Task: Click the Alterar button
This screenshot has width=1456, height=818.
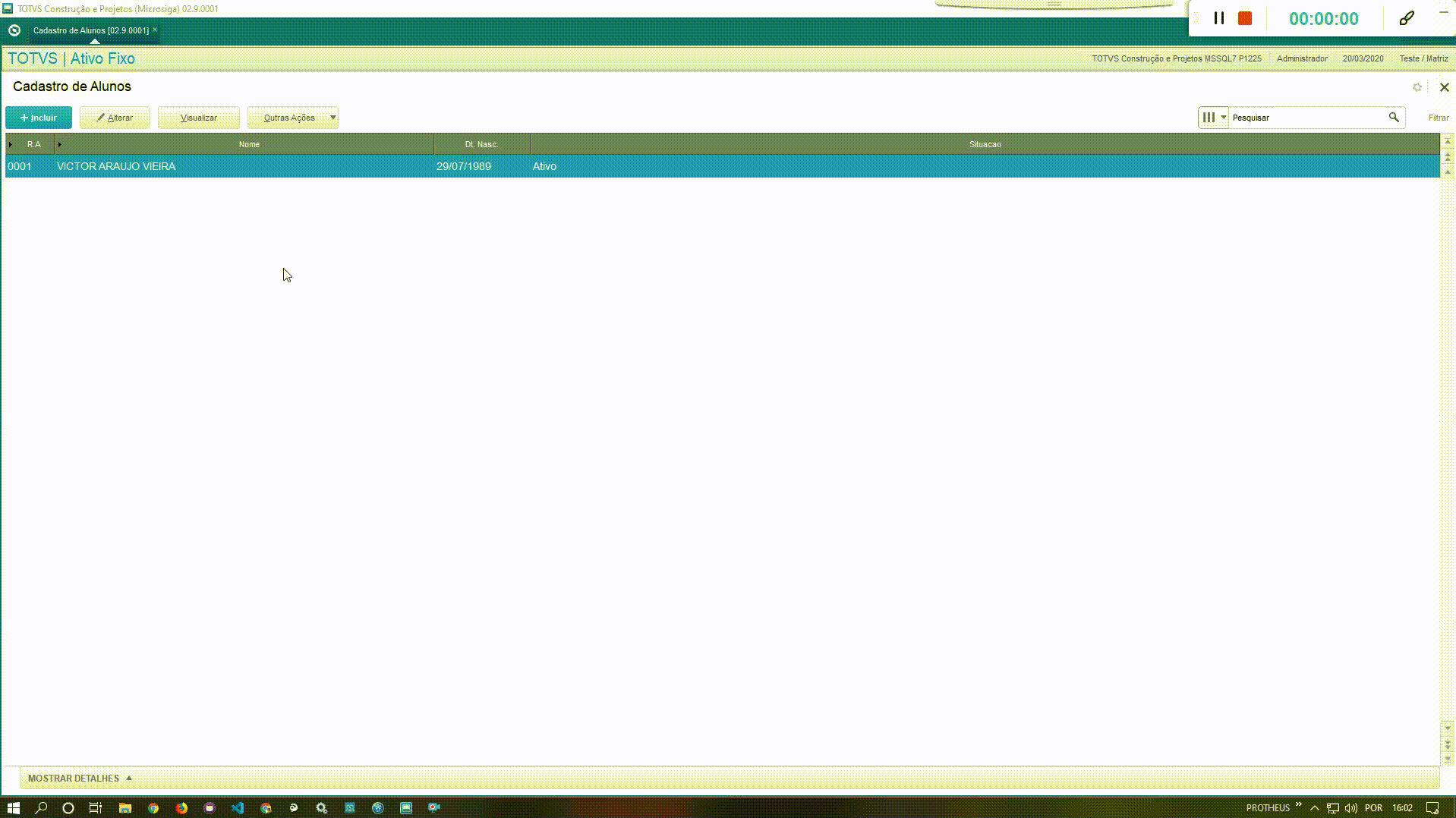Action: click(115, 118)
